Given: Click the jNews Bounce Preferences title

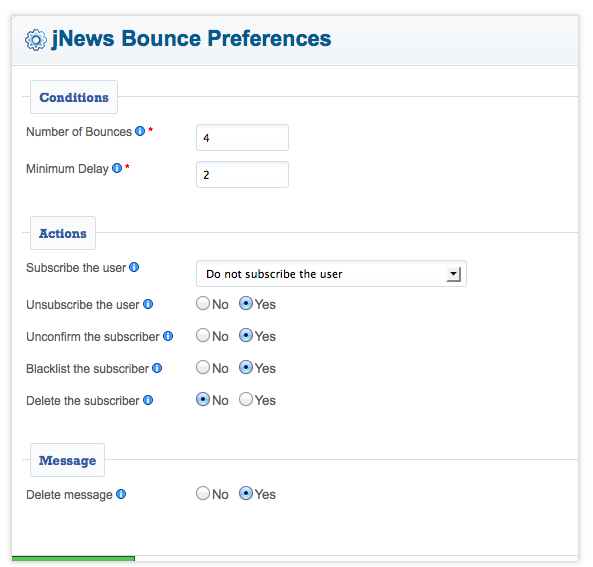Looking at the screenshot, I should [191, 39].
